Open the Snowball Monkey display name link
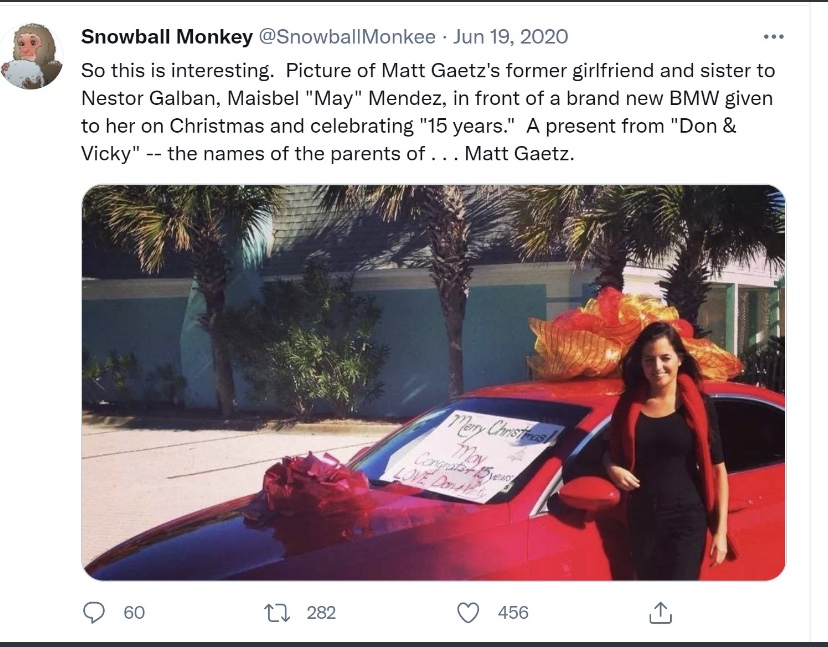The width and height of the screenshot is (828, 647). (x=166, y=37)
